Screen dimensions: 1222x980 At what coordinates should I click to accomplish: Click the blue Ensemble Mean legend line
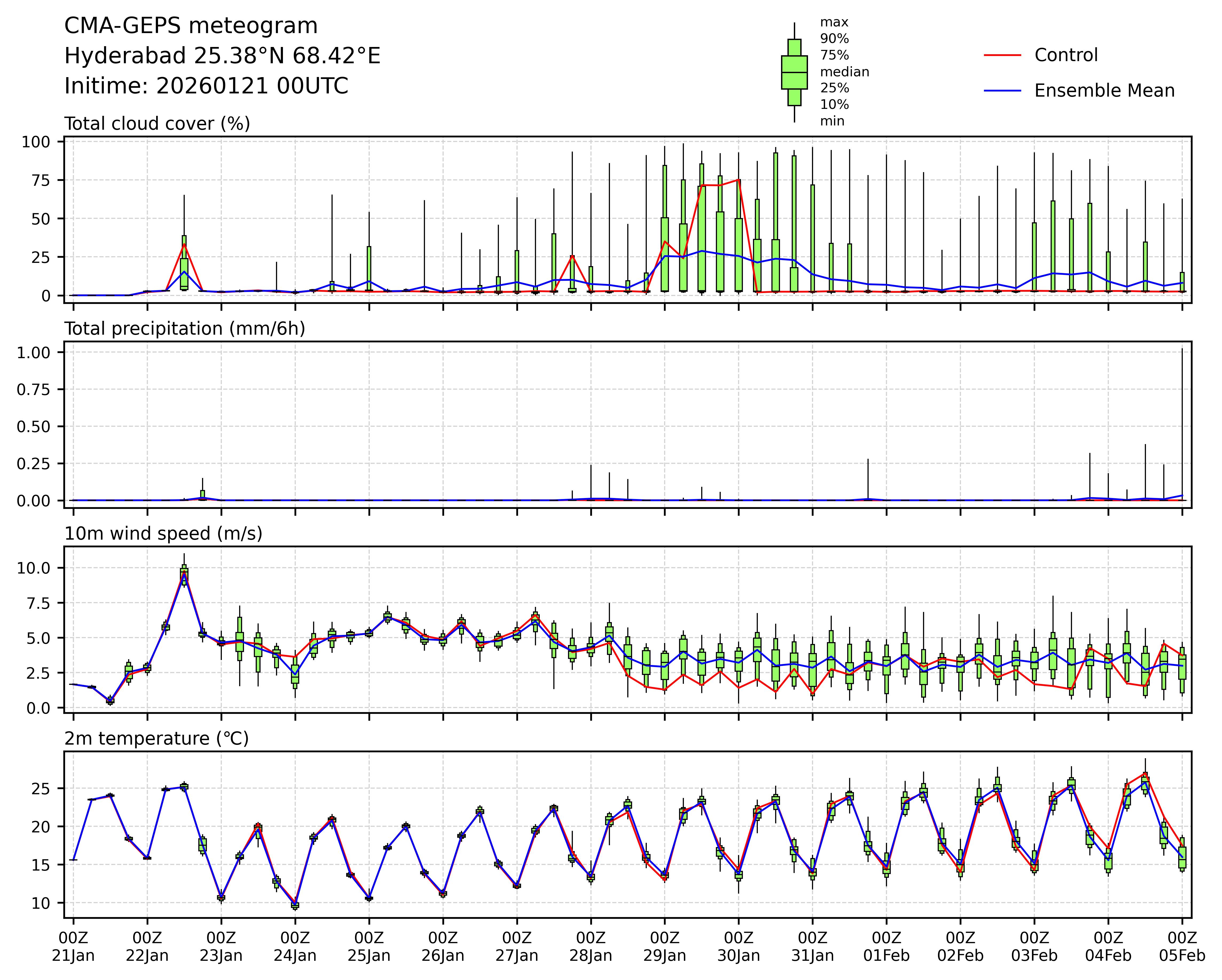click(x=1002, y=91)
